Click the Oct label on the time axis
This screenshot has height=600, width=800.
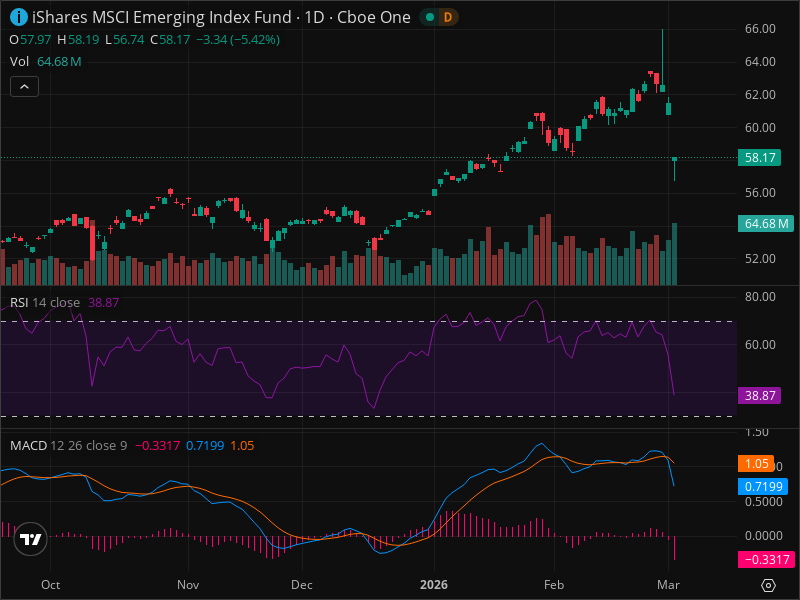(x=51, y=585)
